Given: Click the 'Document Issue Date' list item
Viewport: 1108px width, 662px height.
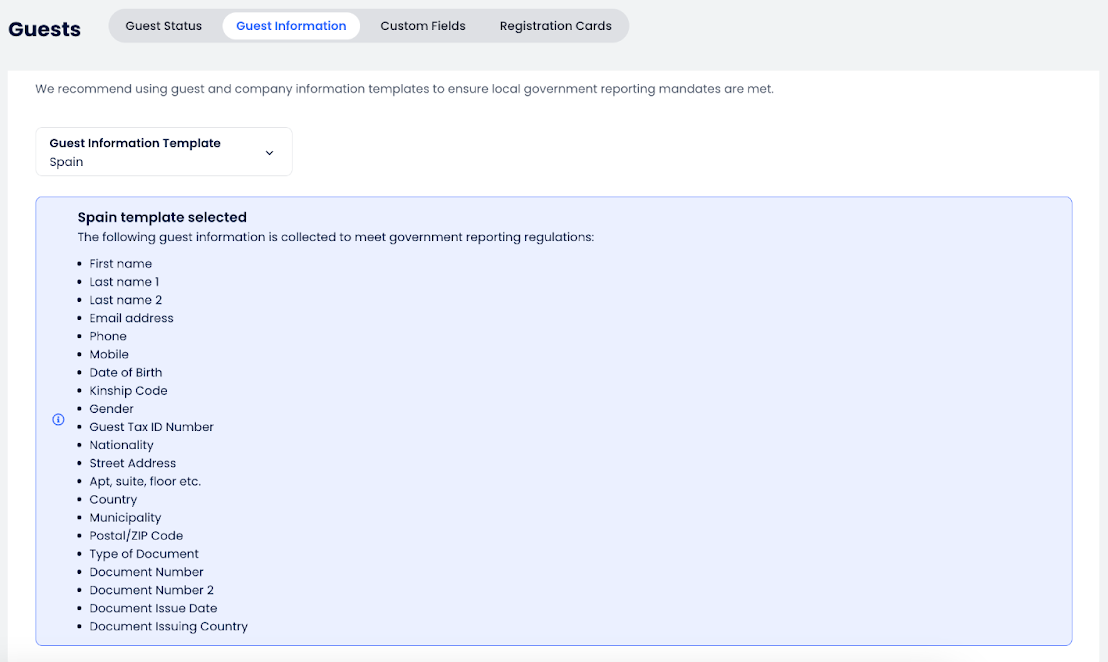Looking at the screenshot, I should pyautogui.click(x=153, y=608).
